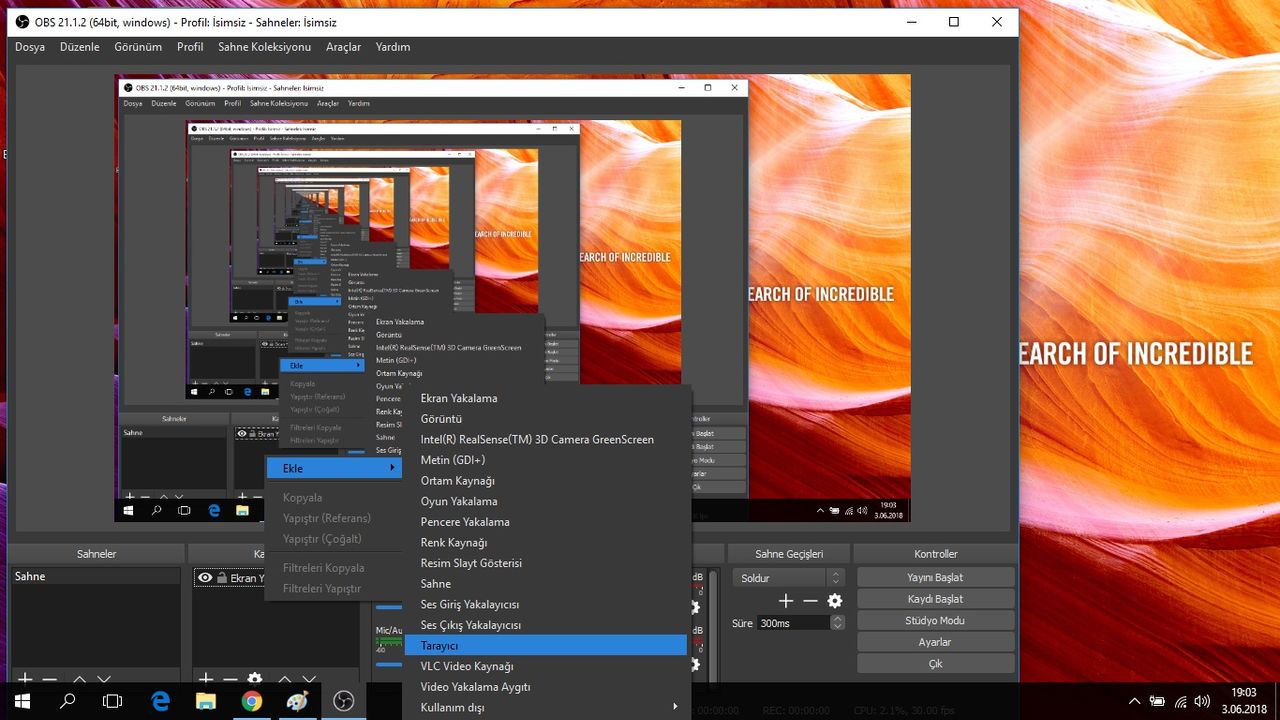Open the Windows Start menu

tap(22, 701)
